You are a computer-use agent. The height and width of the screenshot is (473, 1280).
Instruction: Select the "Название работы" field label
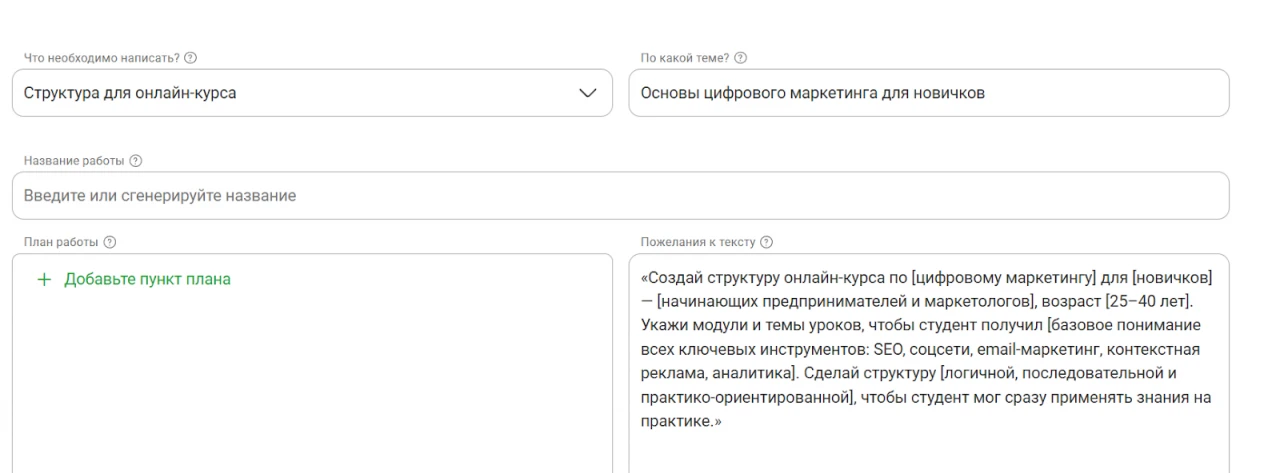tap(69, 161)
